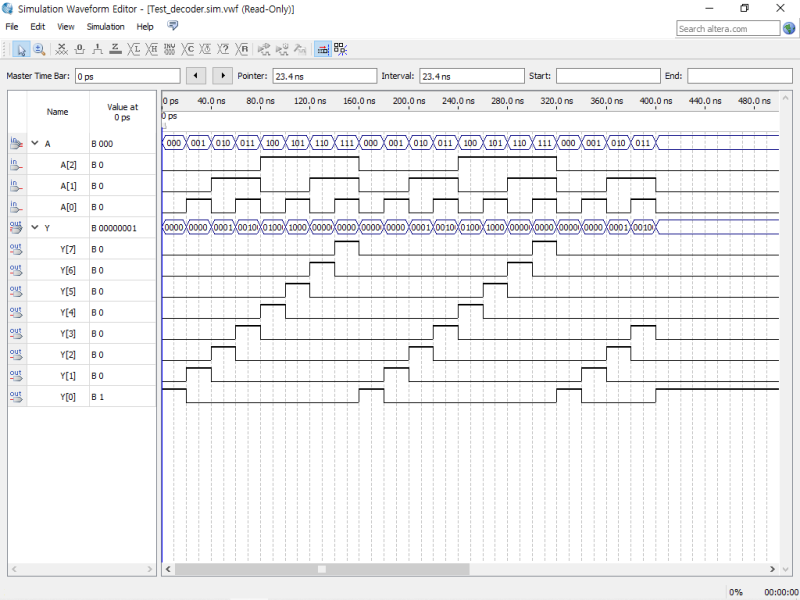The width and height of the screenshot is (800, 600).
Task: Click the Master Time Bar field
Action: (x=127, y=76)
